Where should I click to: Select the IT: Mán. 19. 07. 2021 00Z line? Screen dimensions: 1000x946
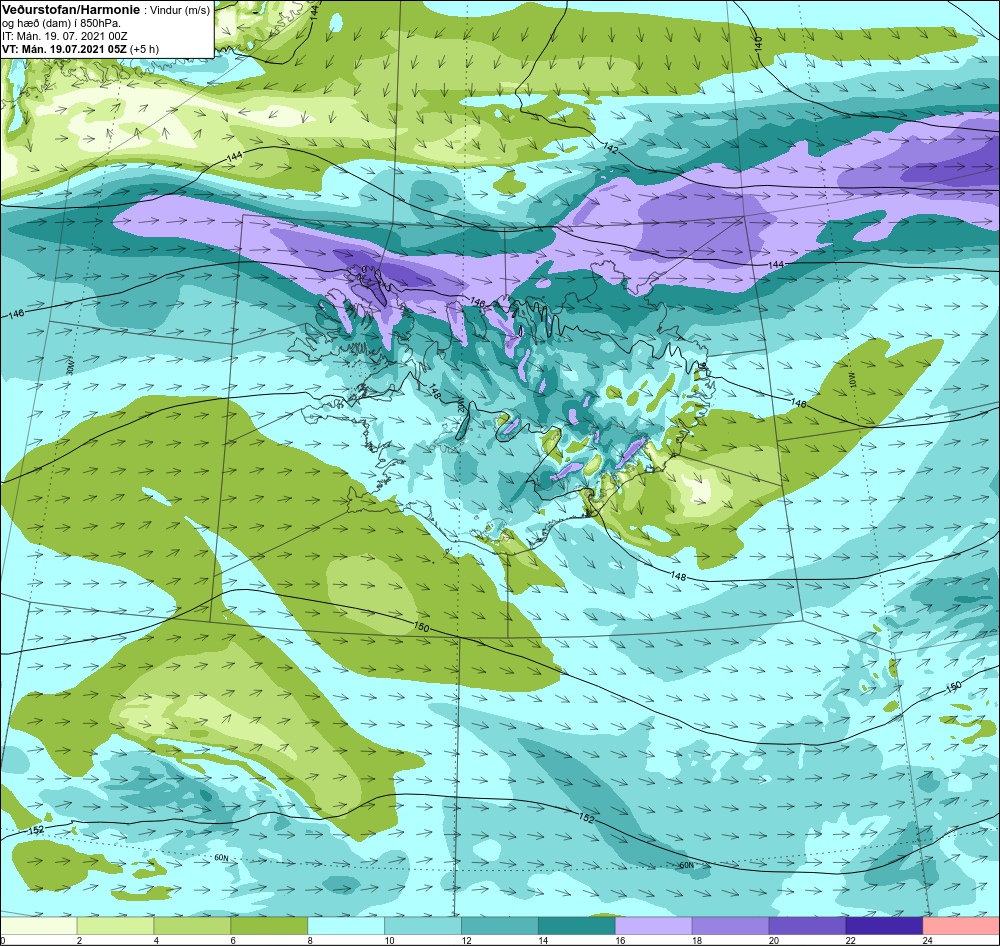pyautogui.click(x=65, y=36)
